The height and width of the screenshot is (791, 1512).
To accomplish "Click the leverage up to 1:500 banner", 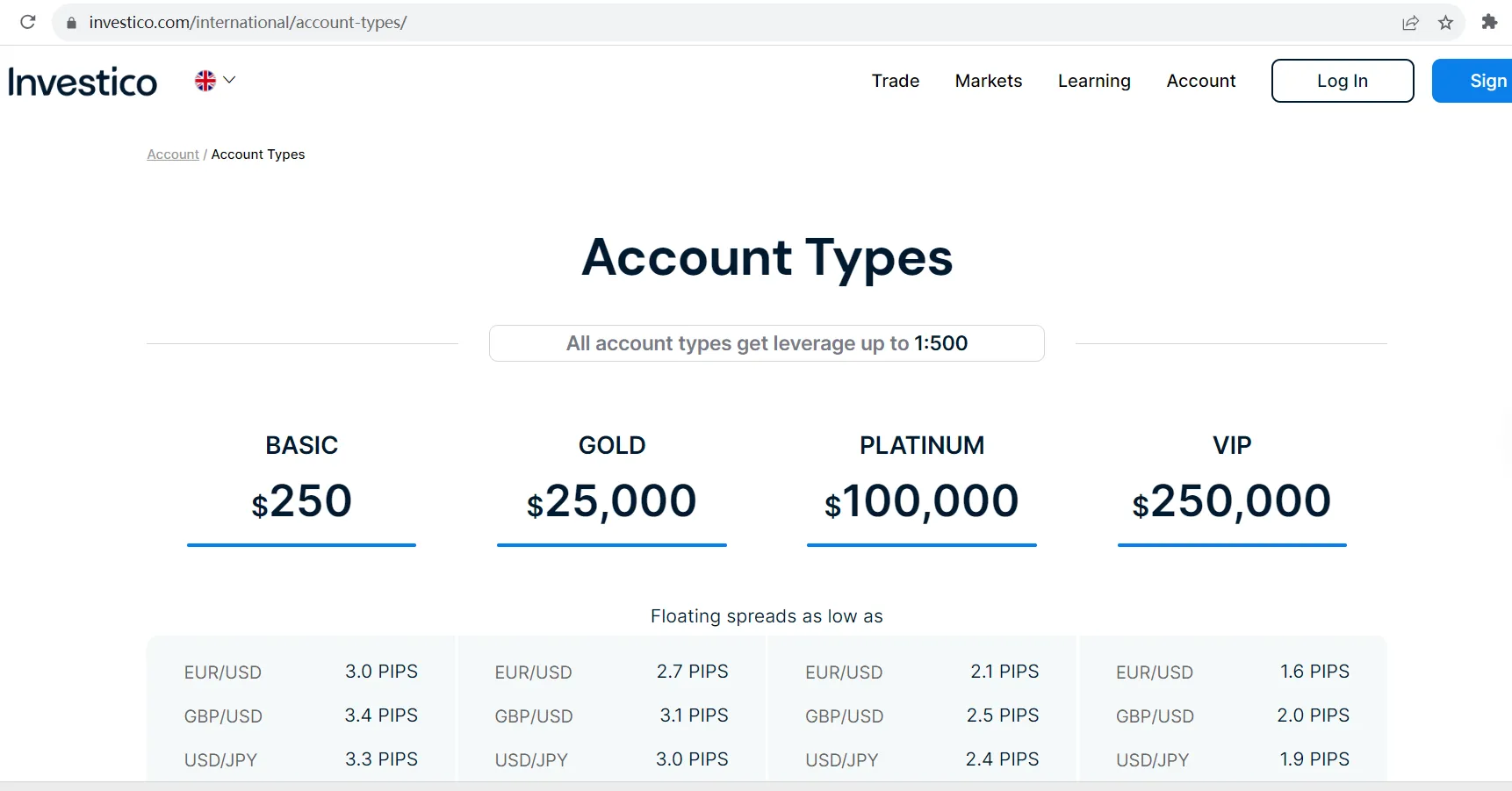I will pos(767,343).
